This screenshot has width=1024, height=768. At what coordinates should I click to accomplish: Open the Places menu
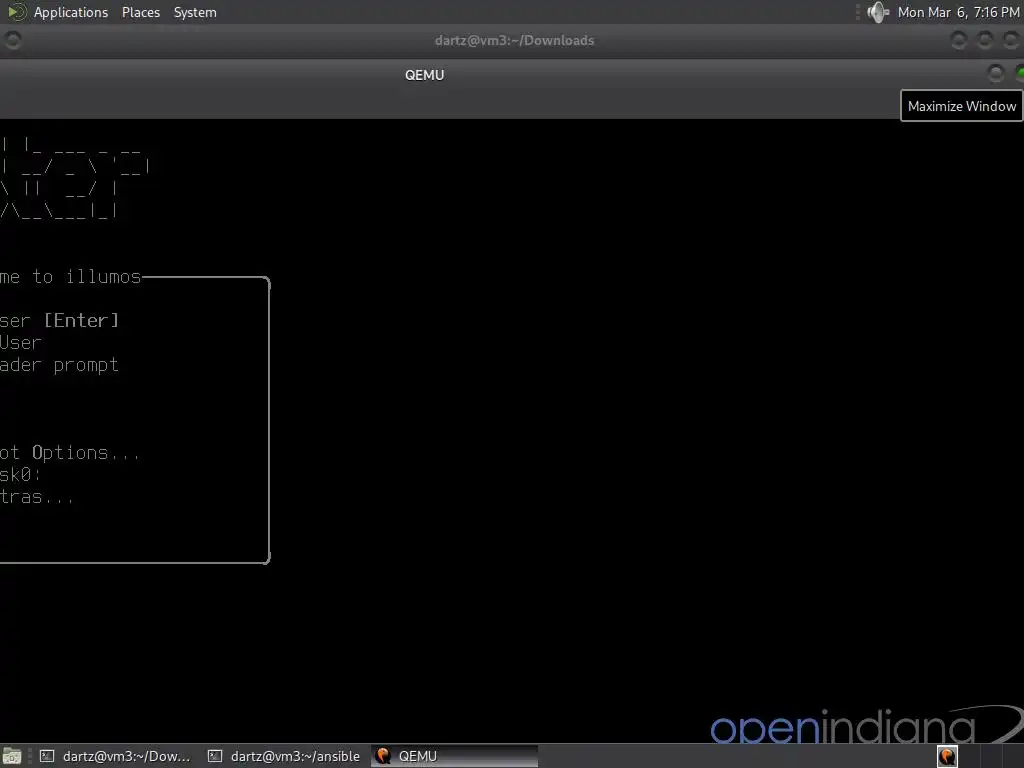(x=140, y=12)
